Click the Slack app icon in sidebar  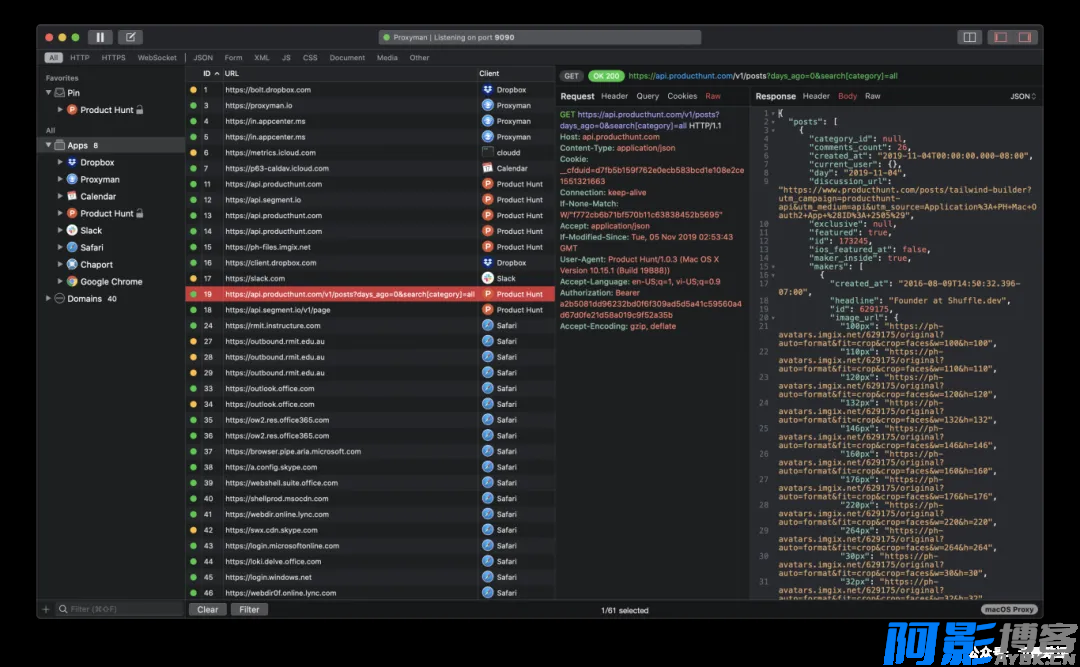(72, 230)
